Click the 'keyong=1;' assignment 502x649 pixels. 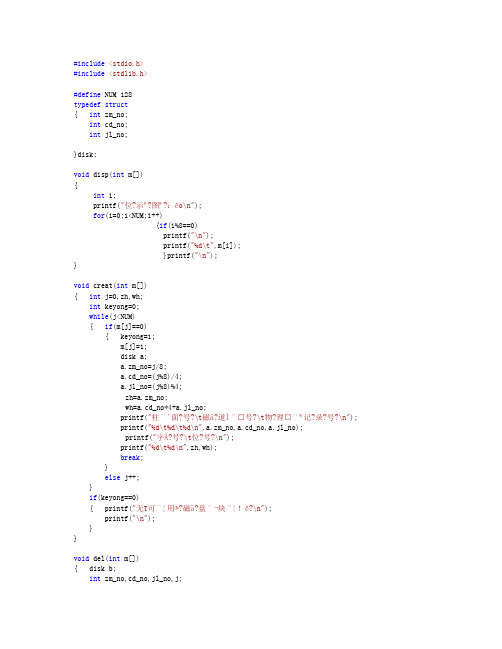[137, 337]
